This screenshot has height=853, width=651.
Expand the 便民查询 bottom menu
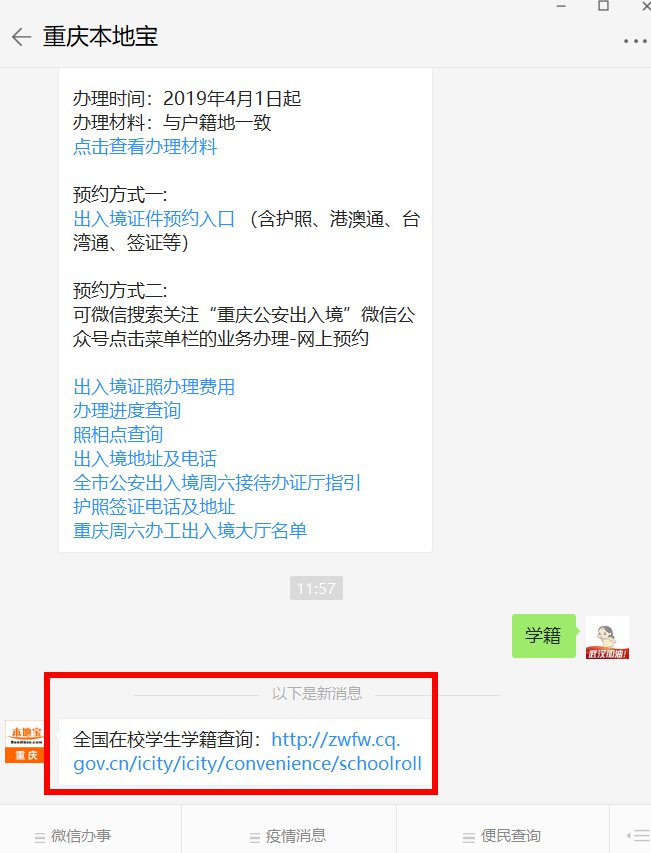point(502,836)
